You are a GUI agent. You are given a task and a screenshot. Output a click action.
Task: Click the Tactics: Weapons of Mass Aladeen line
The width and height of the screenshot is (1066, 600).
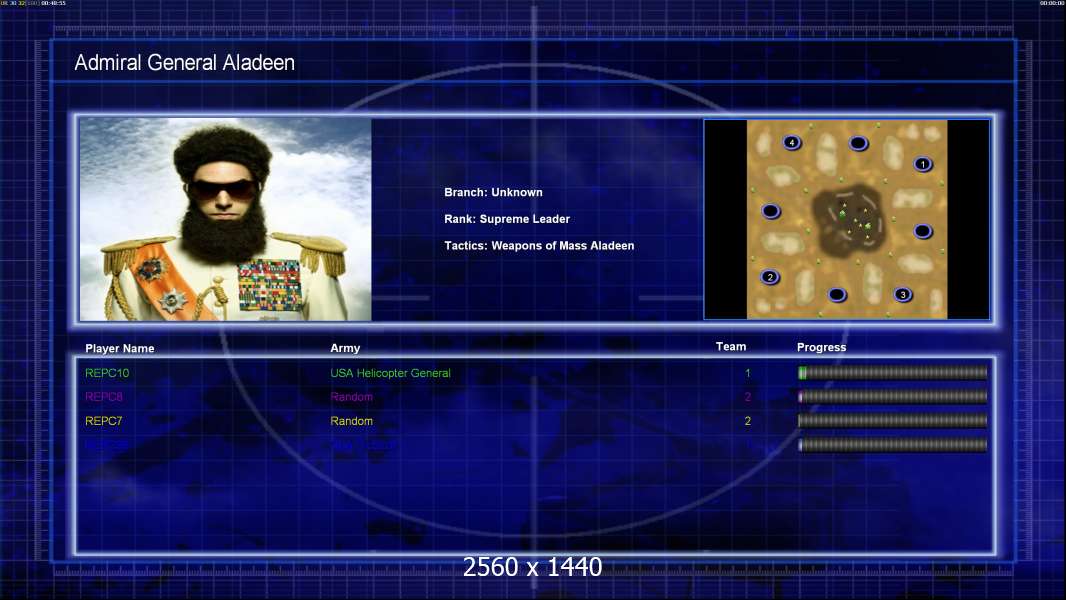click(539, 245)
